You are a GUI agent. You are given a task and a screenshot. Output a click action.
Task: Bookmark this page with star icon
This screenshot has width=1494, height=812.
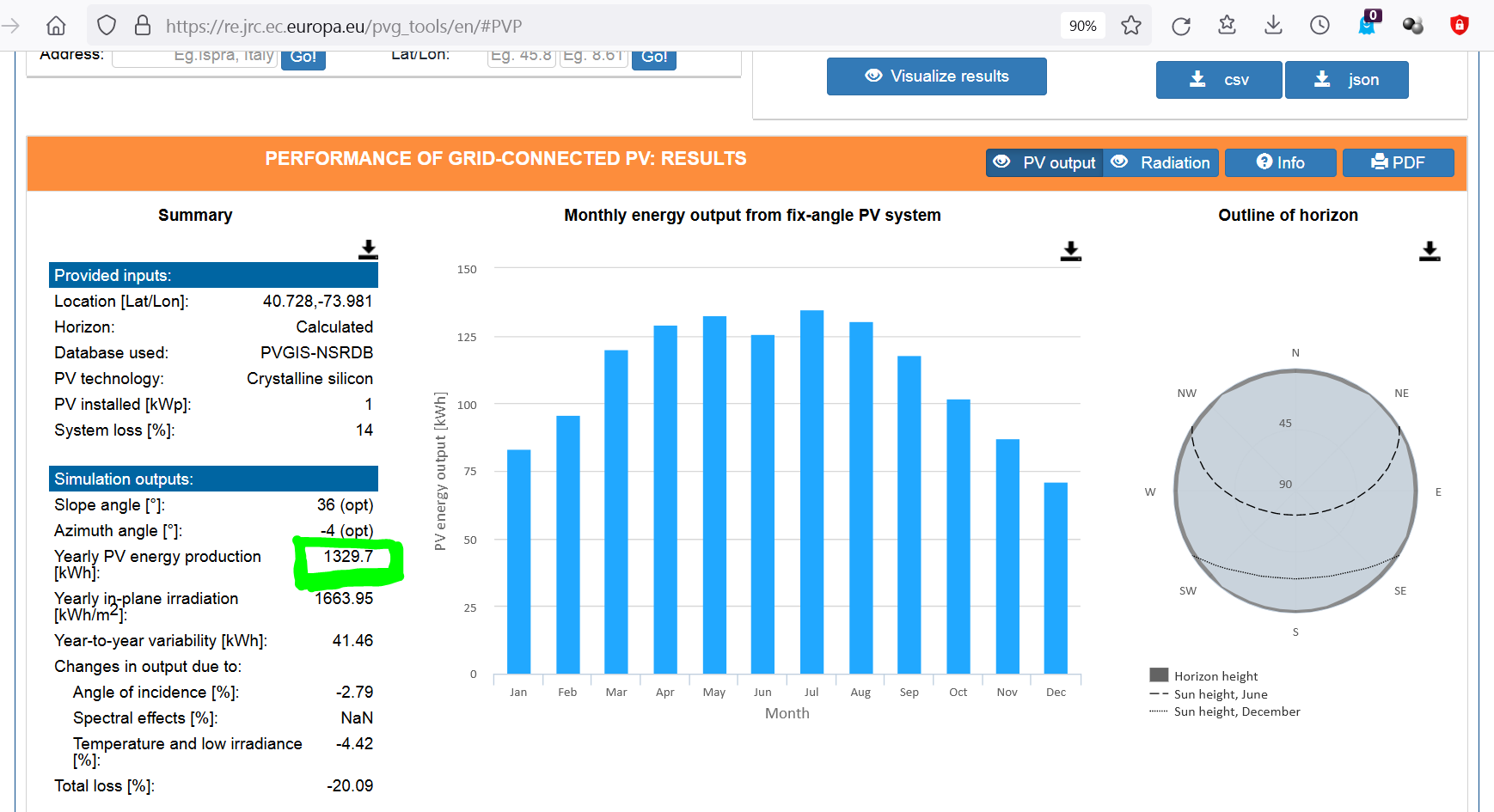[1130, 26]
